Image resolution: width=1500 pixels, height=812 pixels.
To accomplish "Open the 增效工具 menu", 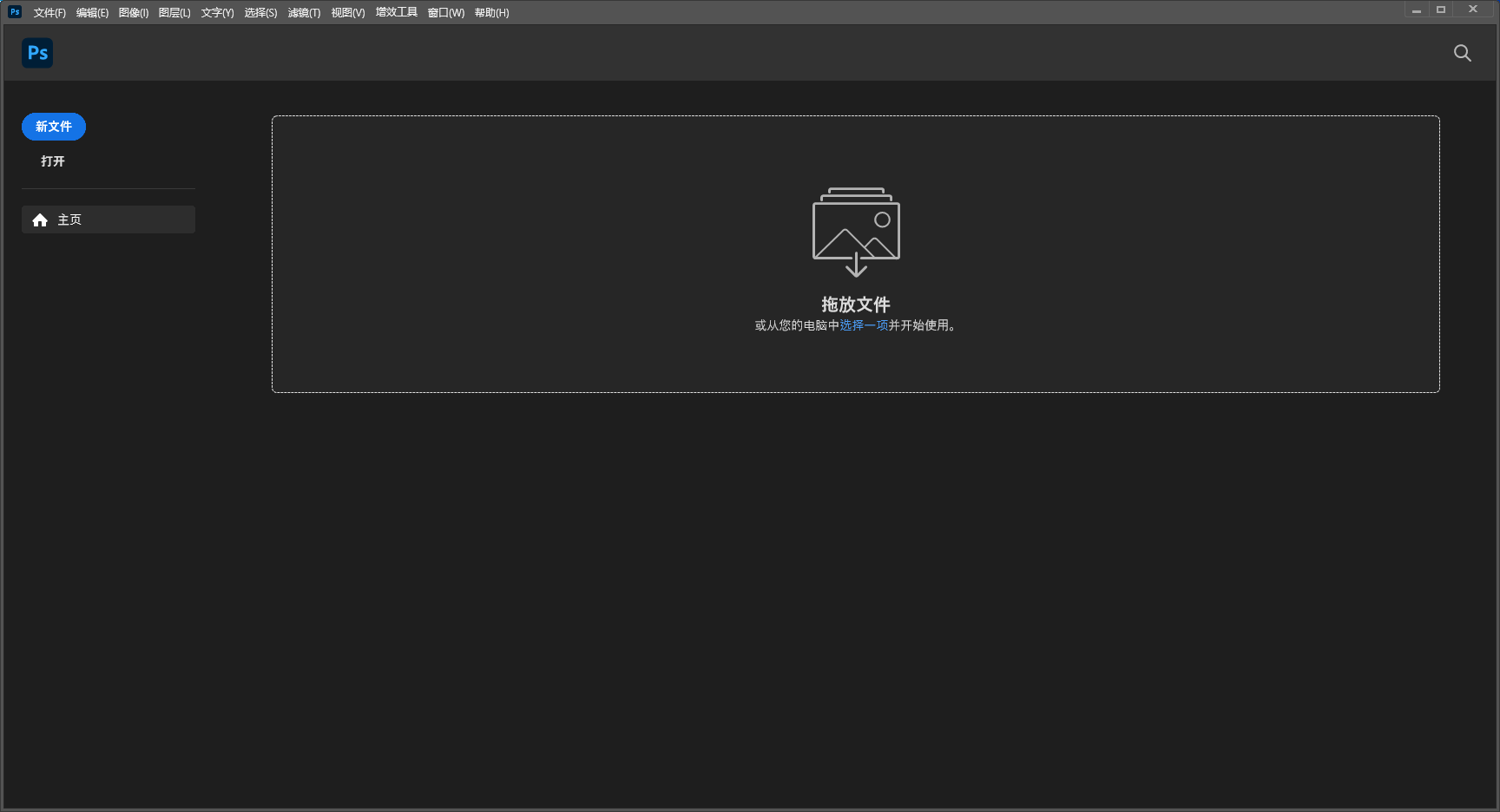I will 397,13.
